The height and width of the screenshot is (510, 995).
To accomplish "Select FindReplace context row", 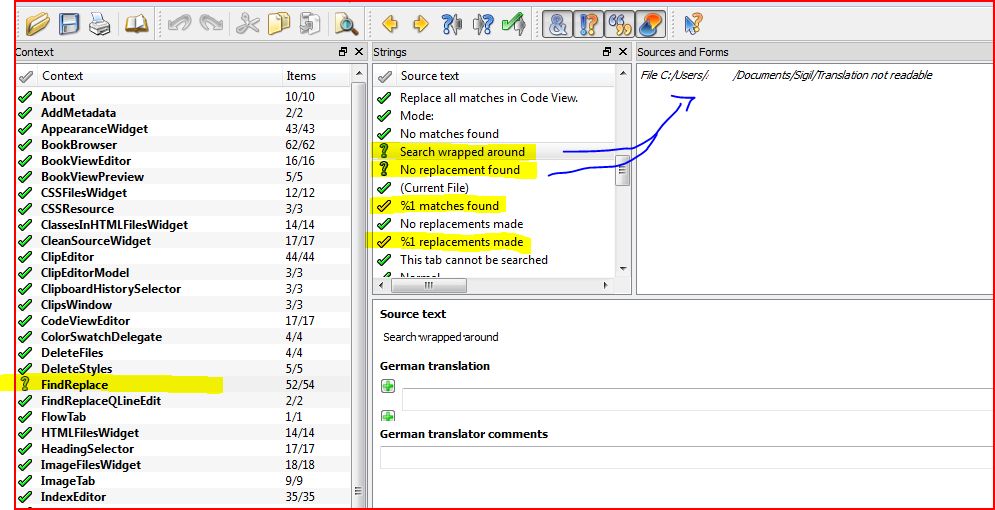I will [x=182, y=384].
